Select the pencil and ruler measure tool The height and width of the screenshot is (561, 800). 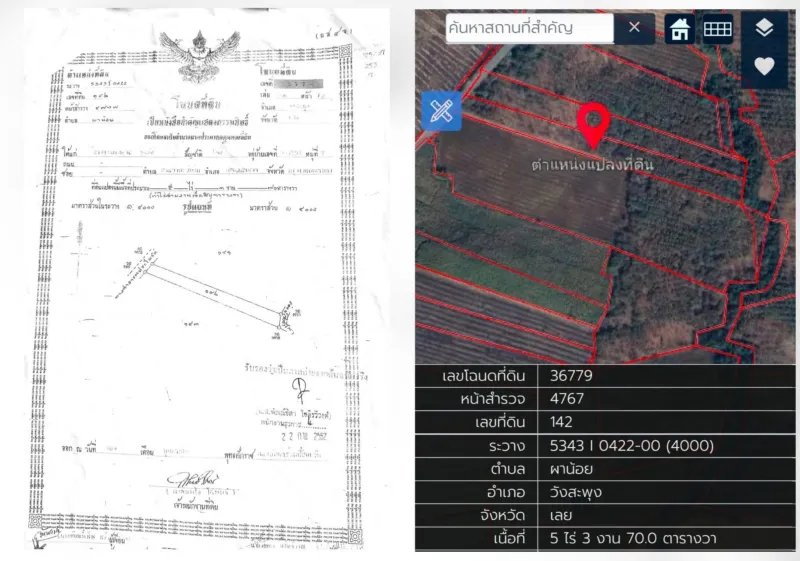441,111
